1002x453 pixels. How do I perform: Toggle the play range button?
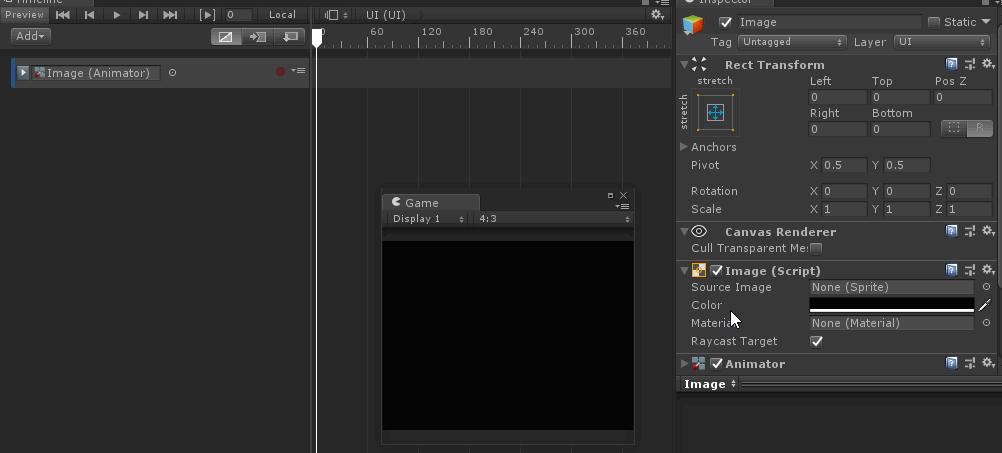(207, 15)
